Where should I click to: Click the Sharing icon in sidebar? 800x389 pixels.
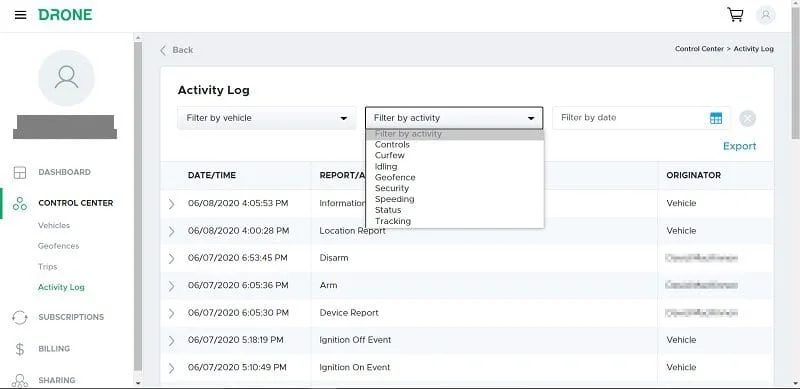[x=20, y=380]
